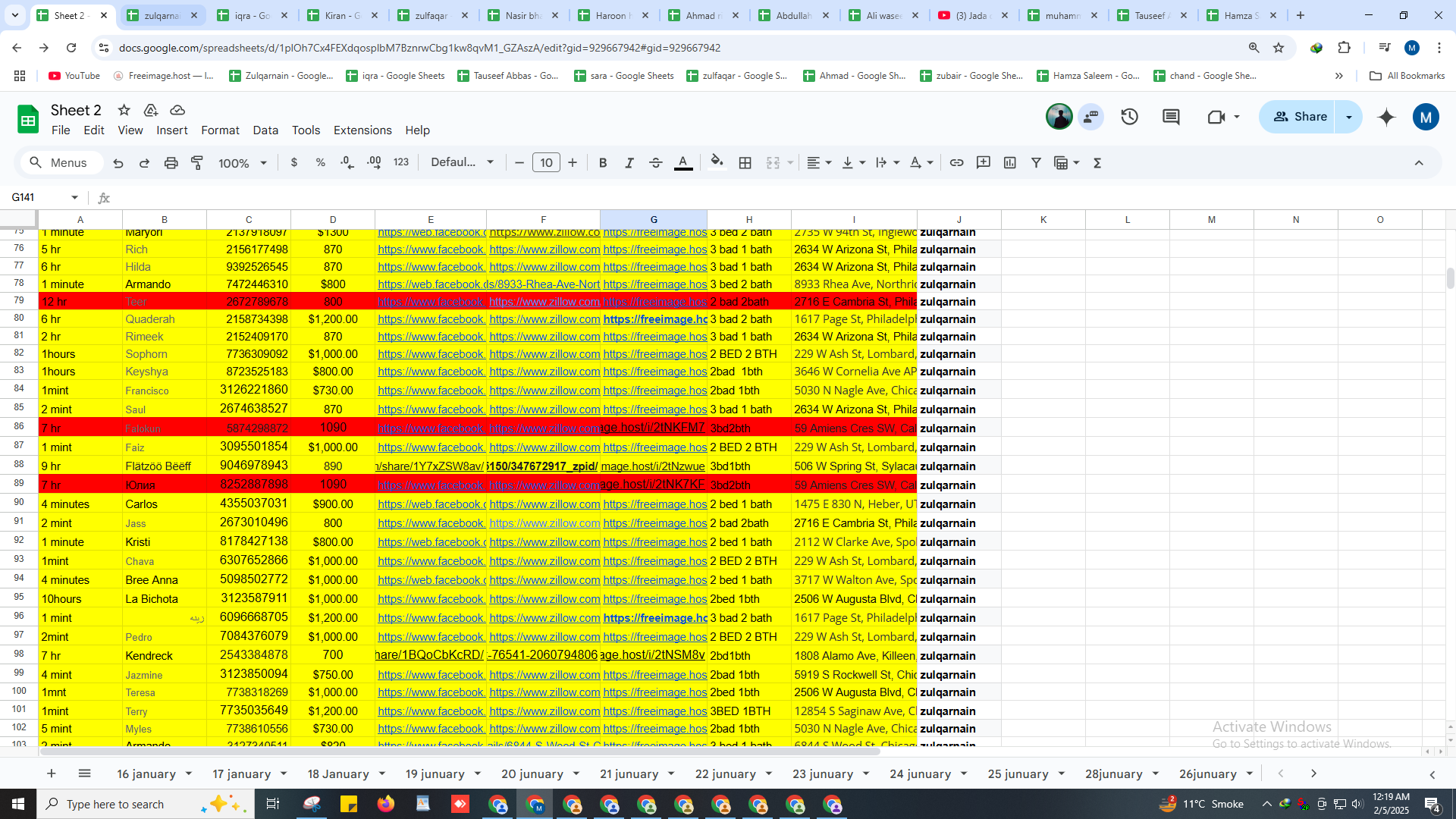This screenshot has width=1456, height=819.
Task: Click the Create a filter icon
Action: (1036, 163)
